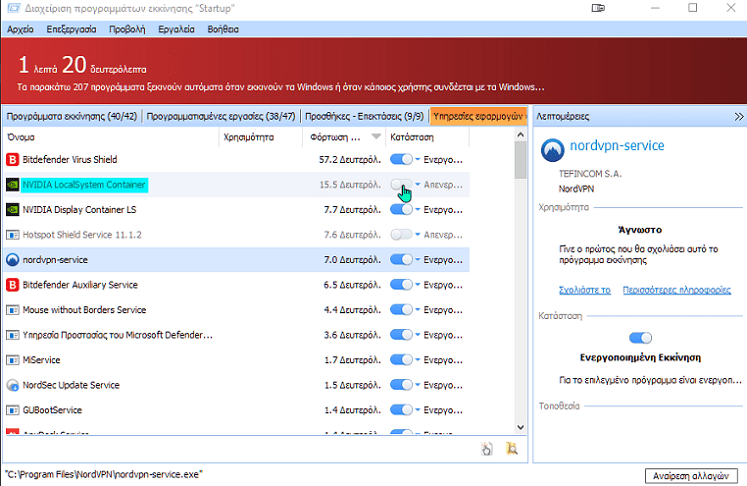
Task: Select the Υπηρεσίες εφαρμογών tab
Action: 478,117
